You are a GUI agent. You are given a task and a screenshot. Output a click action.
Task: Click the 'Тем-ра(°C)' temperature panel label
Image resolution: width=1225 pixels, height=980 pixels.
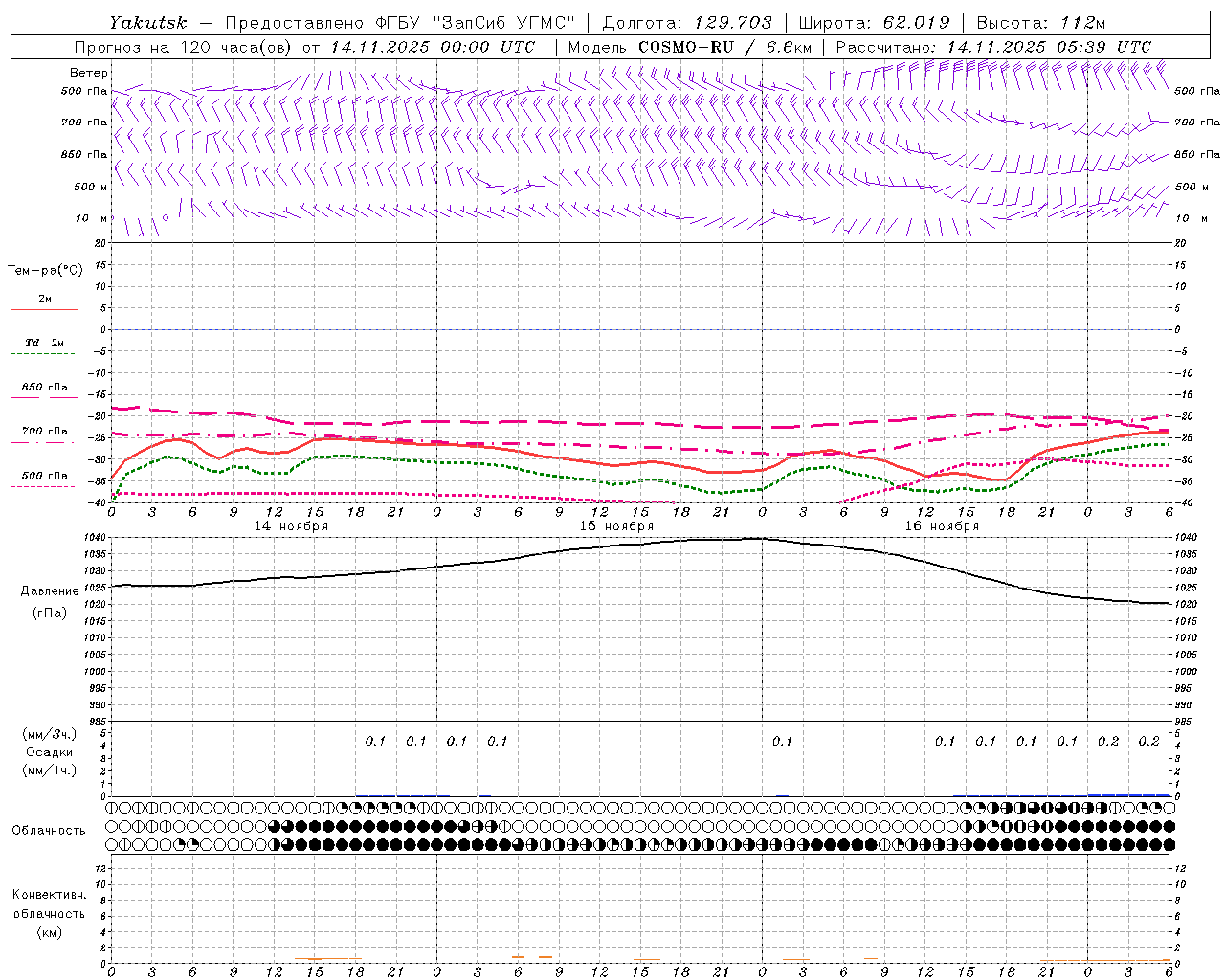(x=45, y=271)
